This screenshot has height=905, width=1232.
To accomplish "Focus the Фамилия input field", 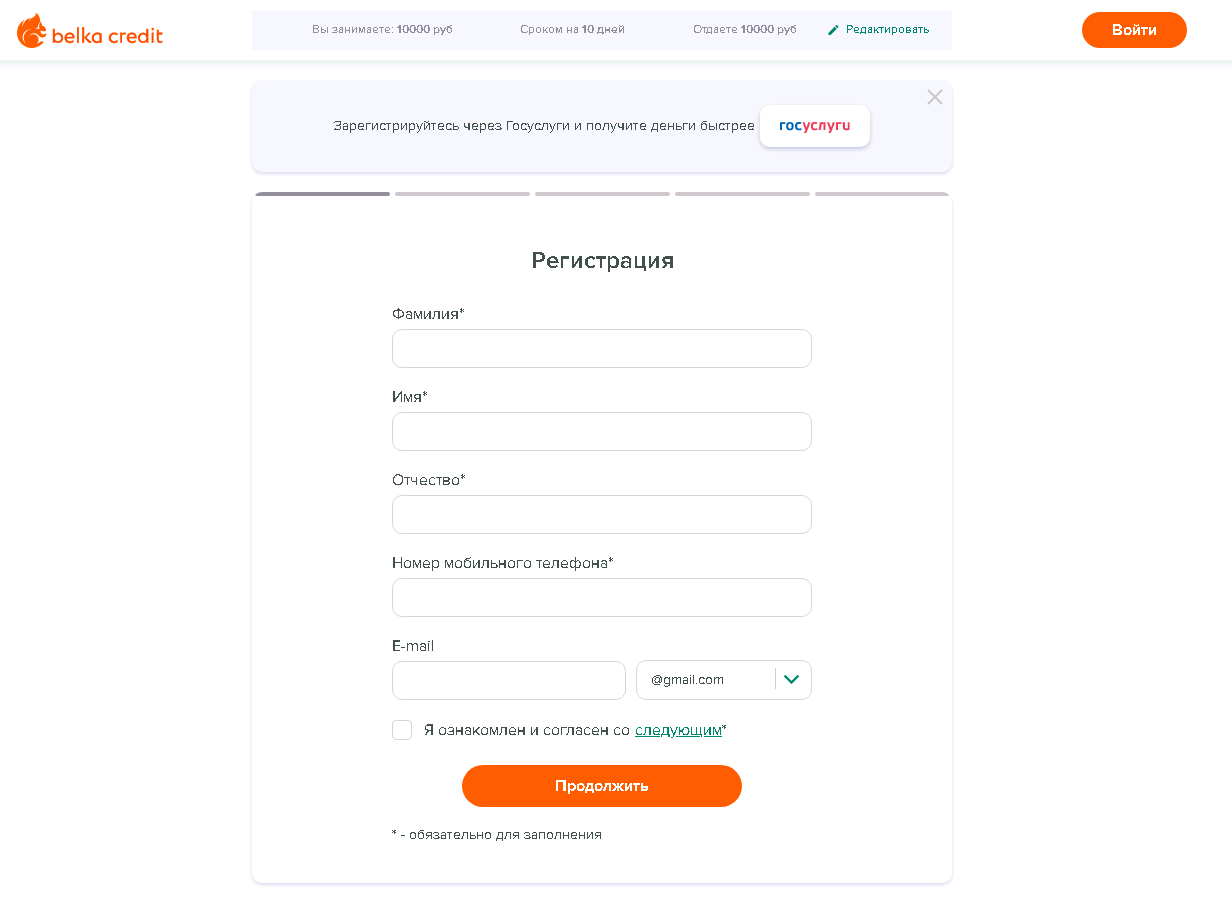I will click(x=601, y=349).
